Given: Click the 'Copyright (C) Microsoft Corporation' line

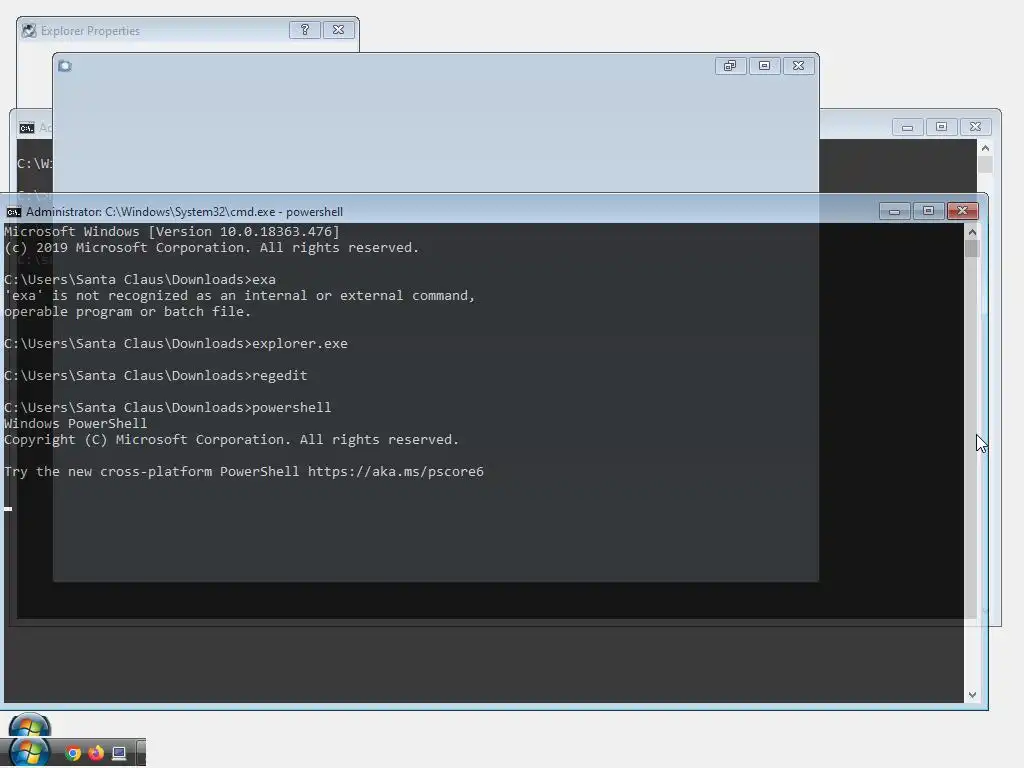Looking at the screenshot, I should pos(231,440).
